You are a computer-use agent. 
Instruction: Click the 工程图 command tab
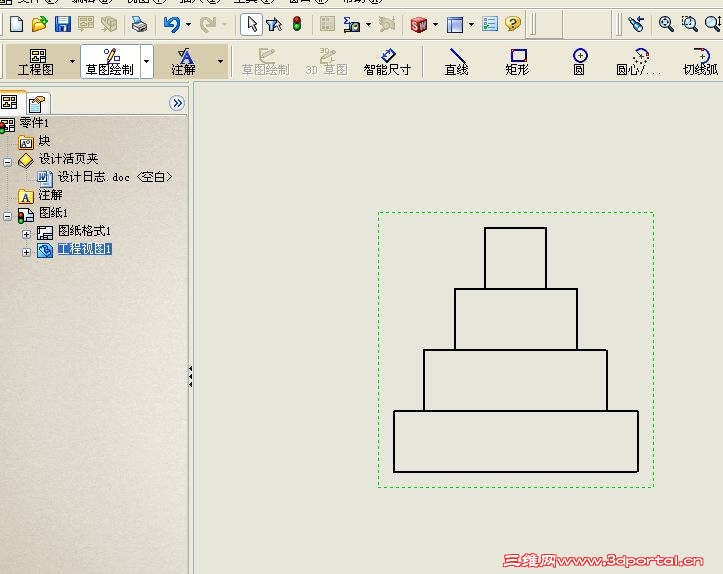(x=36, y=62)
